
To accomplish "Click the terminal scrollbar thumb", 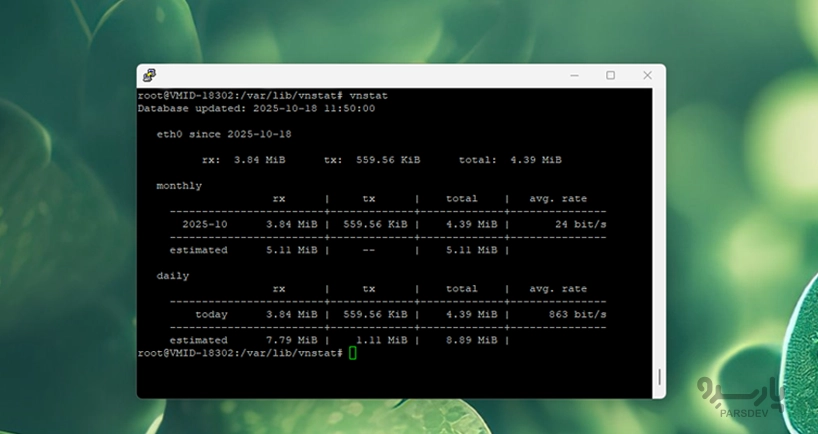I will click(659, 377).
